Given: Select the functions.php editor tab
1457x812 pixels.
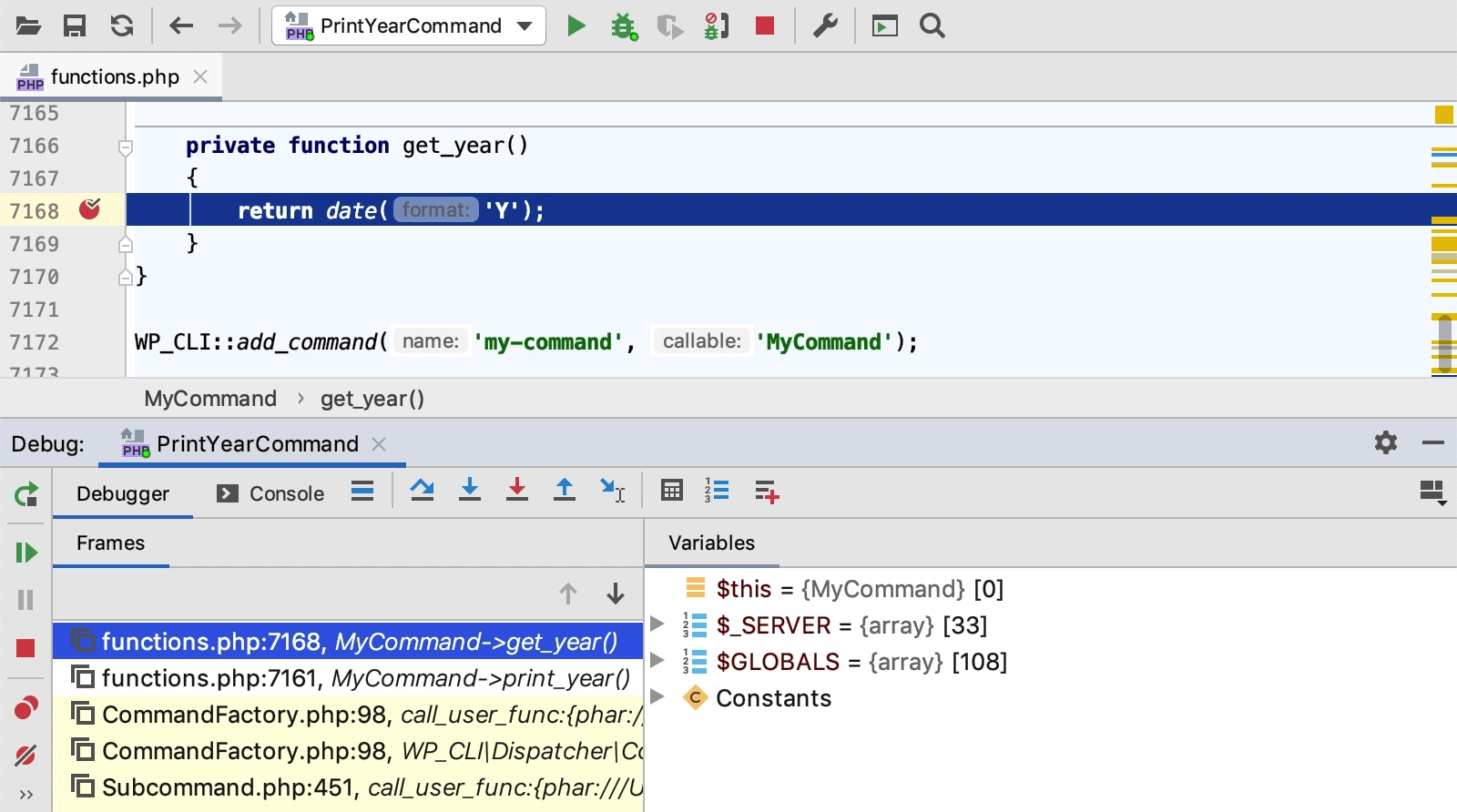Looking at the screenshot, I should [x=113, y=76].
